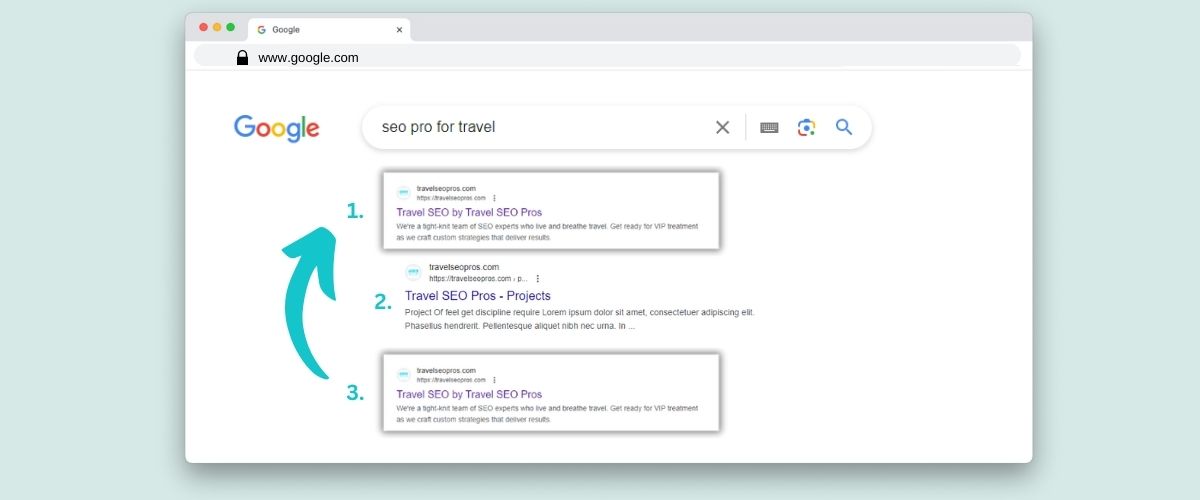
Task: Close the Google browser tab
Action: 400,30
